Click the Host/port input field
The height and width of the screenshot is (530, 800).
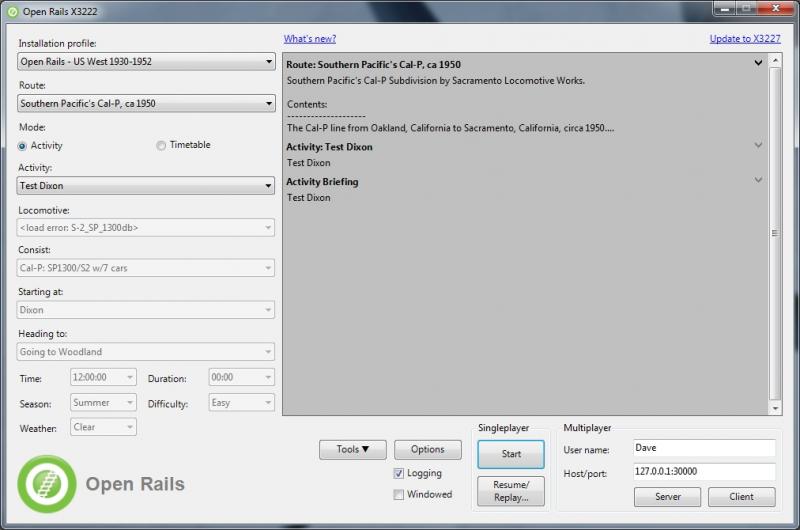click(x=704, y=472)
